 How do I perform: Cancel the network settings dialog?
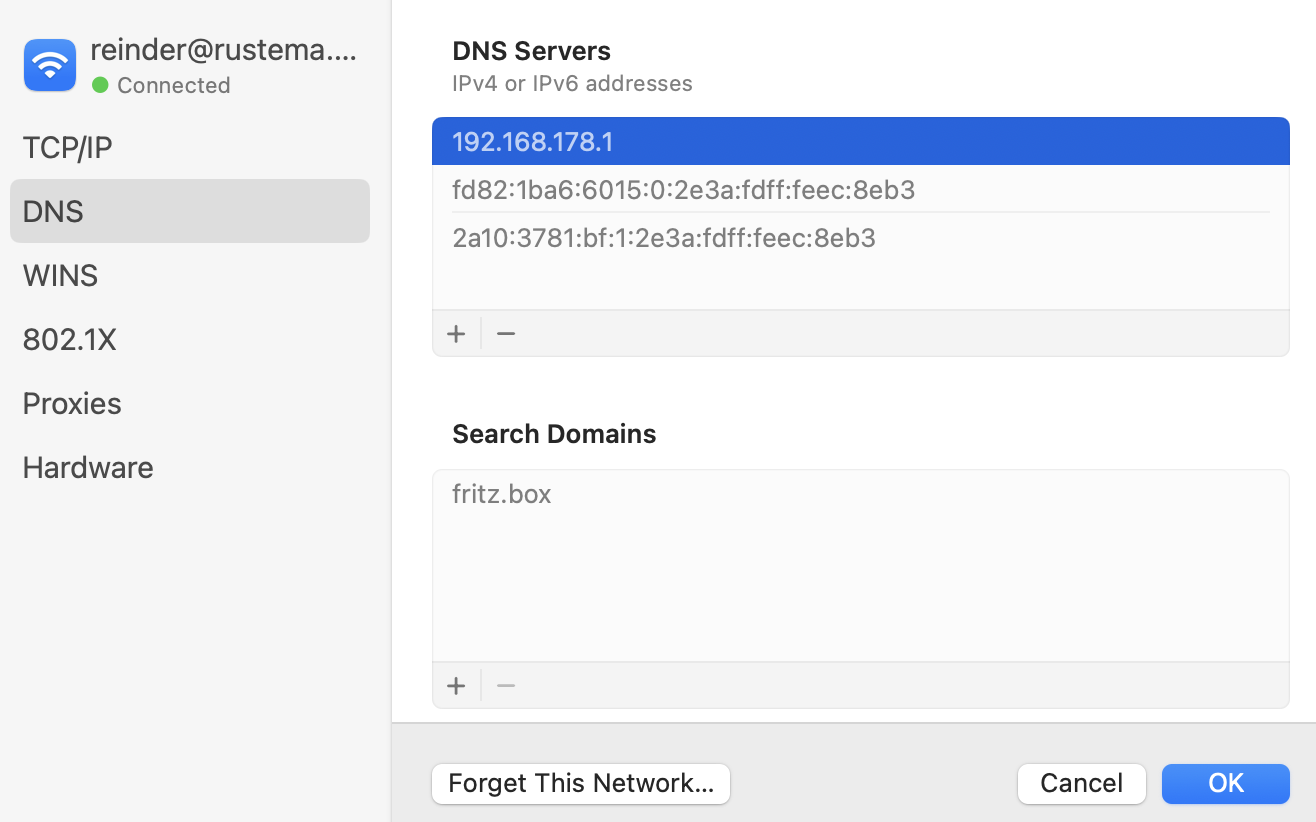point(1081,783)
